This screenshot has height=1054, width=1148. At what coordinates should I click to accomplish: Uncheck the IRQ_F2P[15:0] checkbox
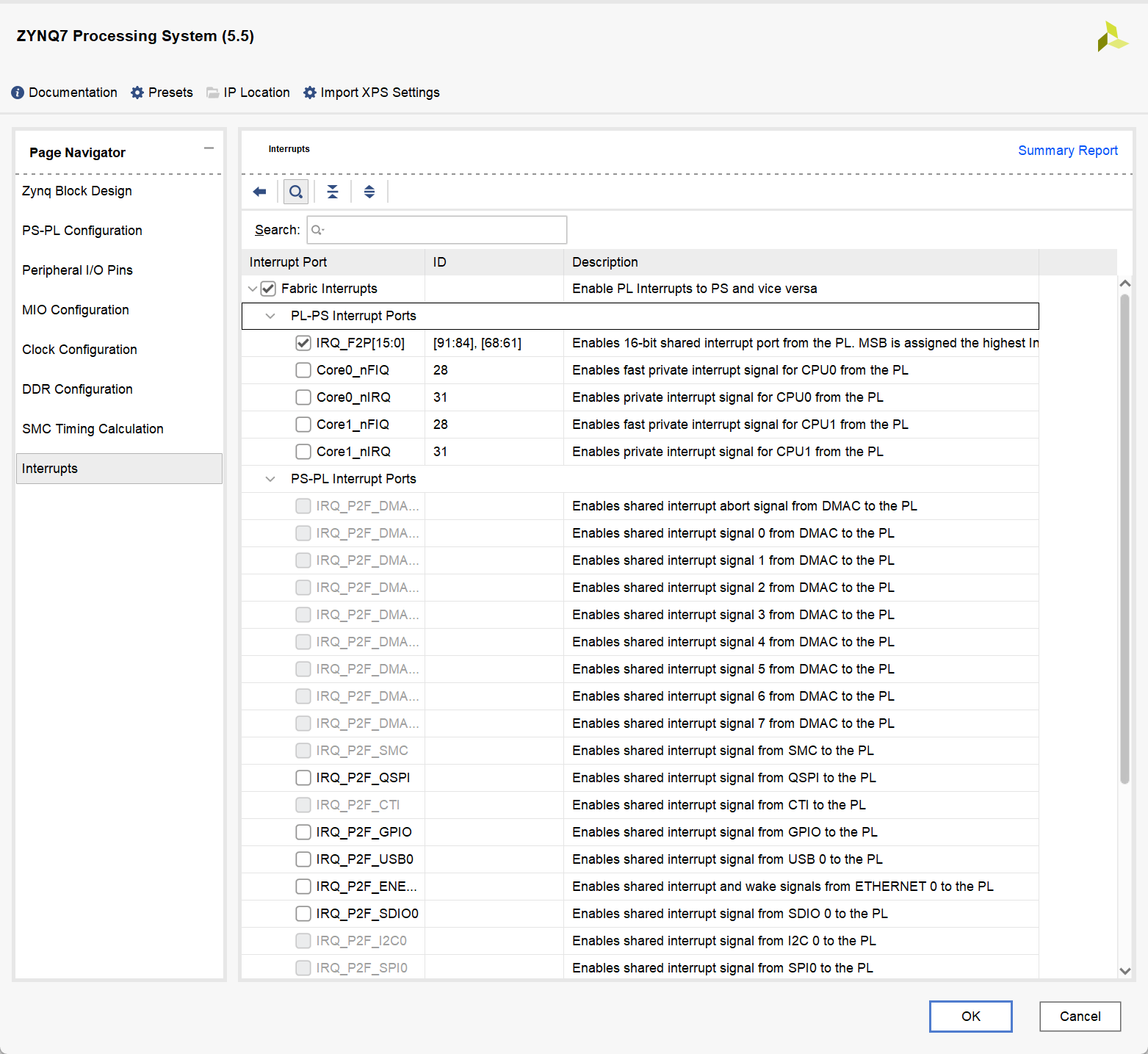[x=303, y=343]
